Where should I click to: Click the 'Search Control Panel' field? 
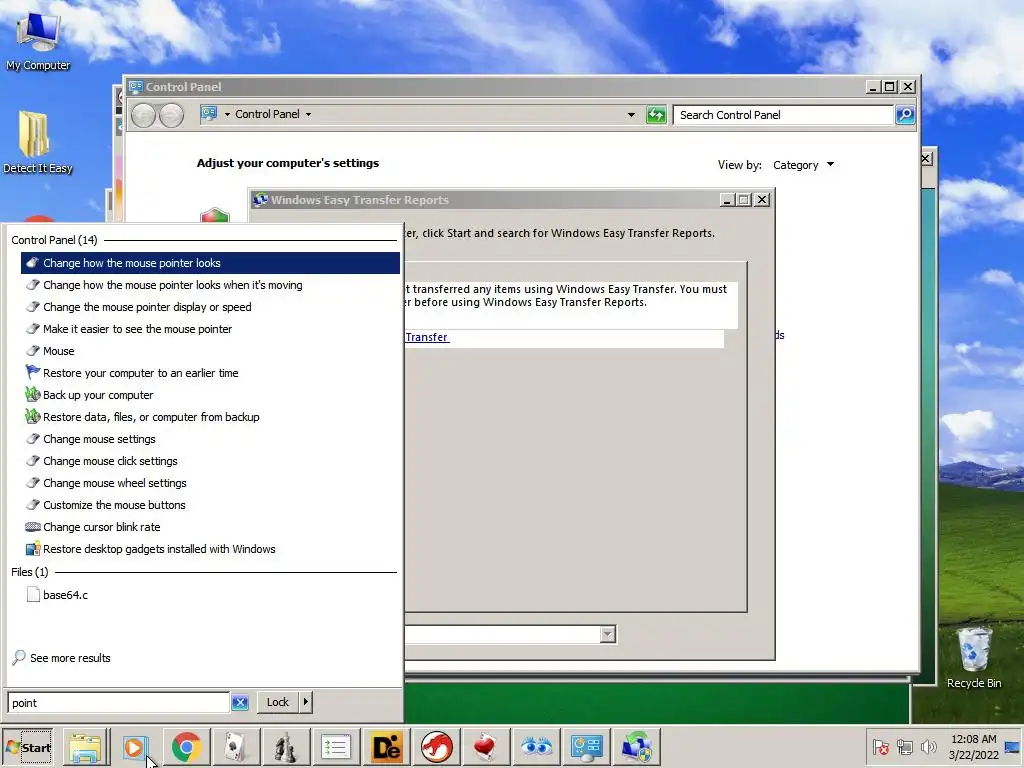[x=783, y=115]
